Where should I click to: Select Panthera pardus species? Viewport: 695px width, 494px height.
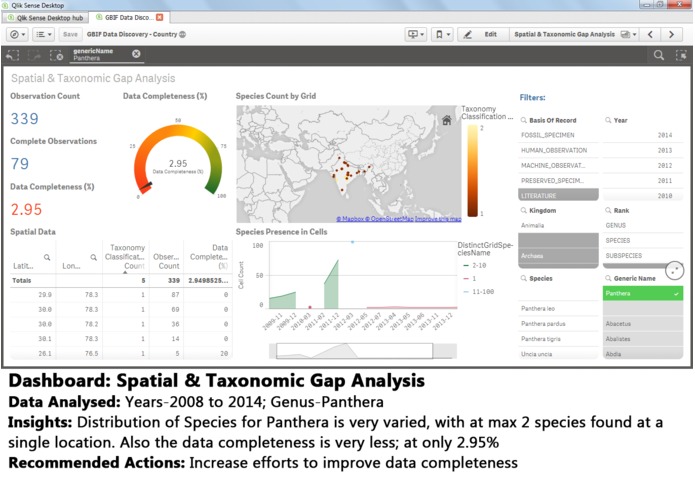coord(558,323)
